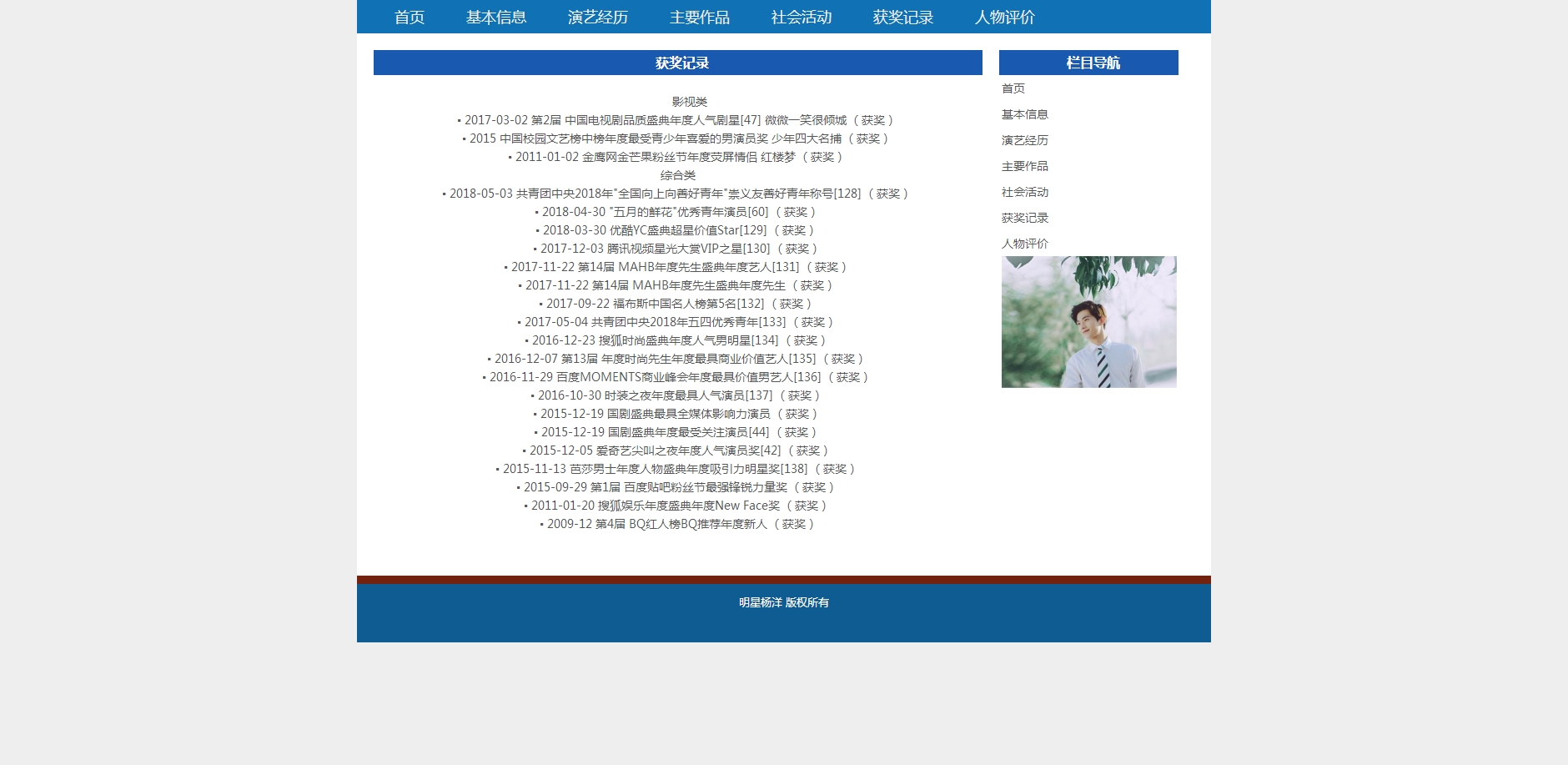The width and height of the screenshot is (1568, 765).
Task: Click the 栏目导航 sidebar header
Action: coord(1088,63)
